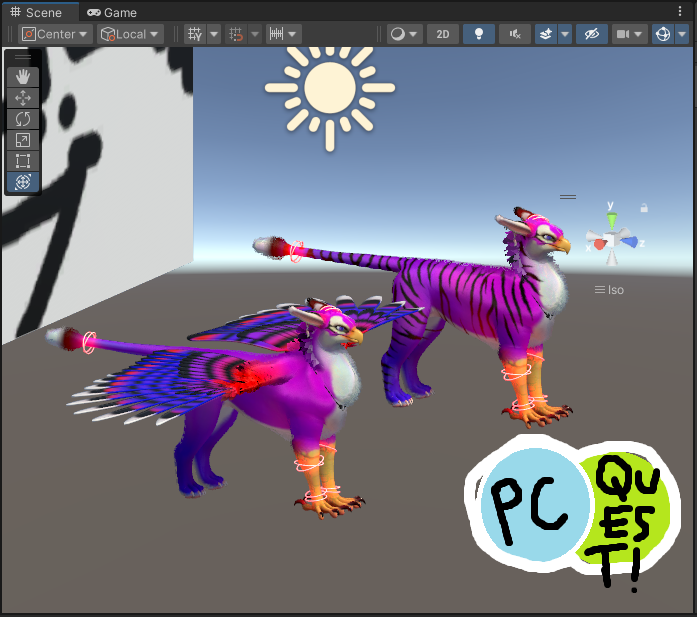
Task: Toggle 2D view mode
Action: point(442,34)
